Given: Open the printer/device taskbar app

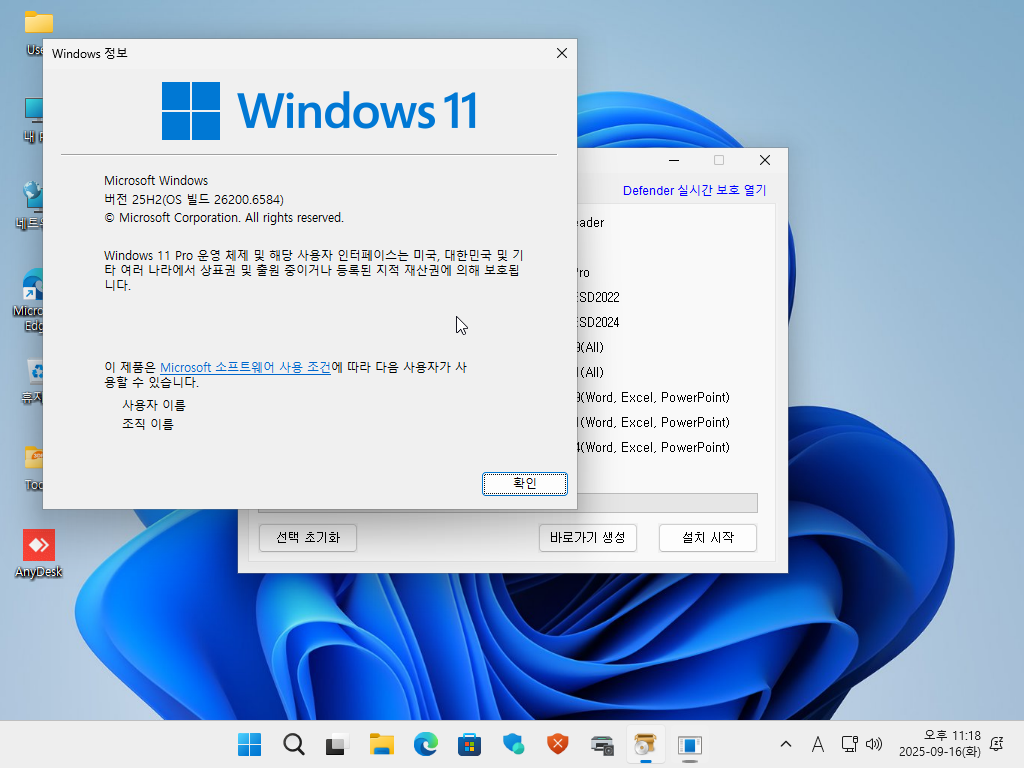Looking at the screenshot, I should point(601,744).
